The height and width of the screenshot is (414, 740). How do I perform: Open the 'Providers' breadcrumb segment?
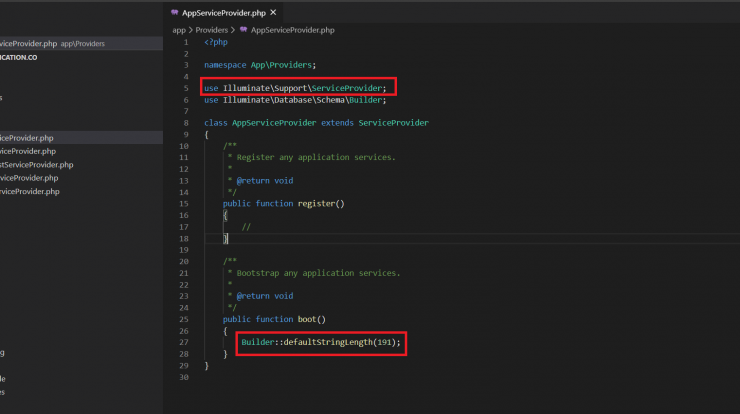(211, 30)
